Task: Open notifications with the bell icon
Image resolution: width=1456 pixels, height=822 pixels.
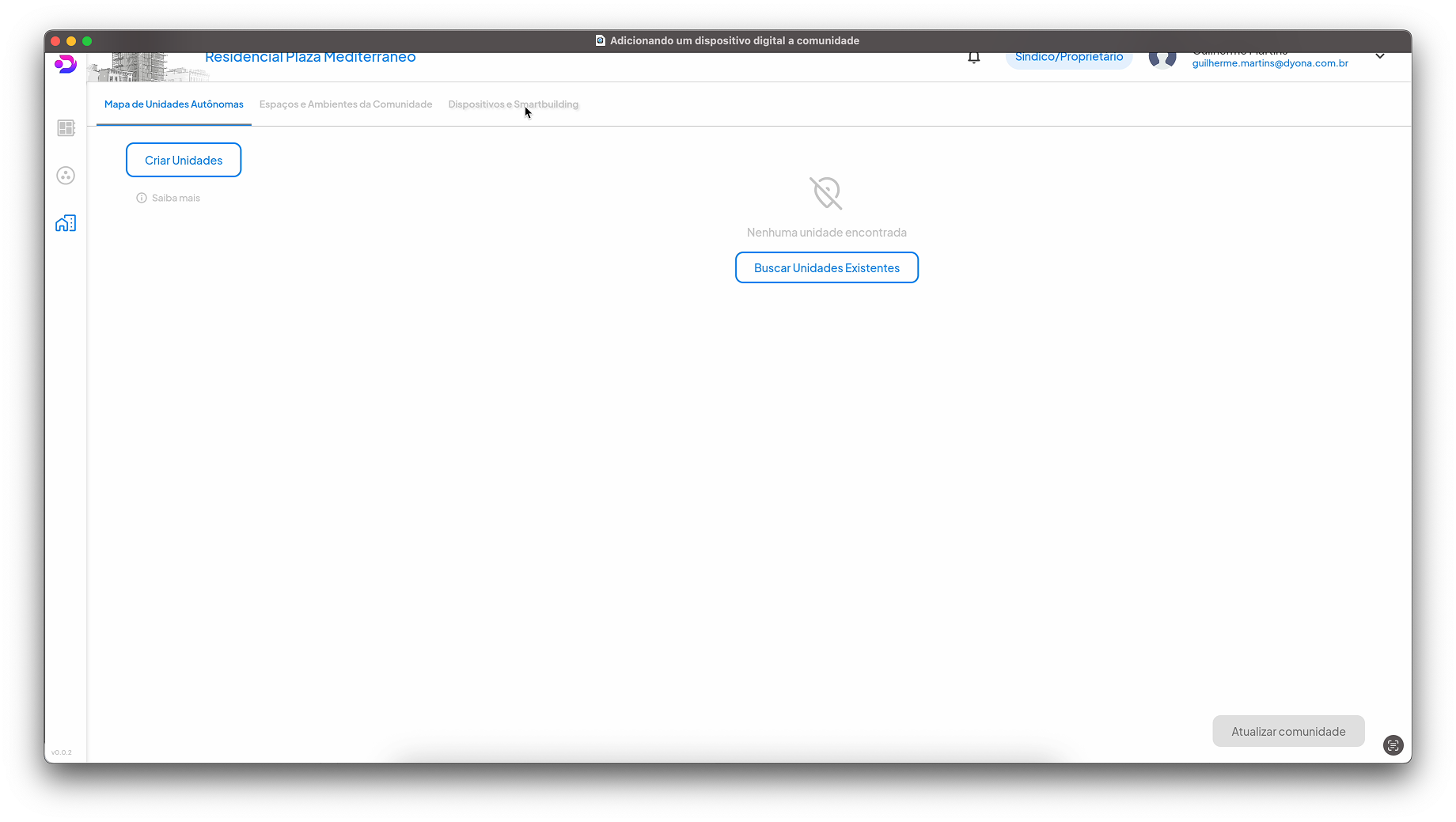Action: coord(974,57)
